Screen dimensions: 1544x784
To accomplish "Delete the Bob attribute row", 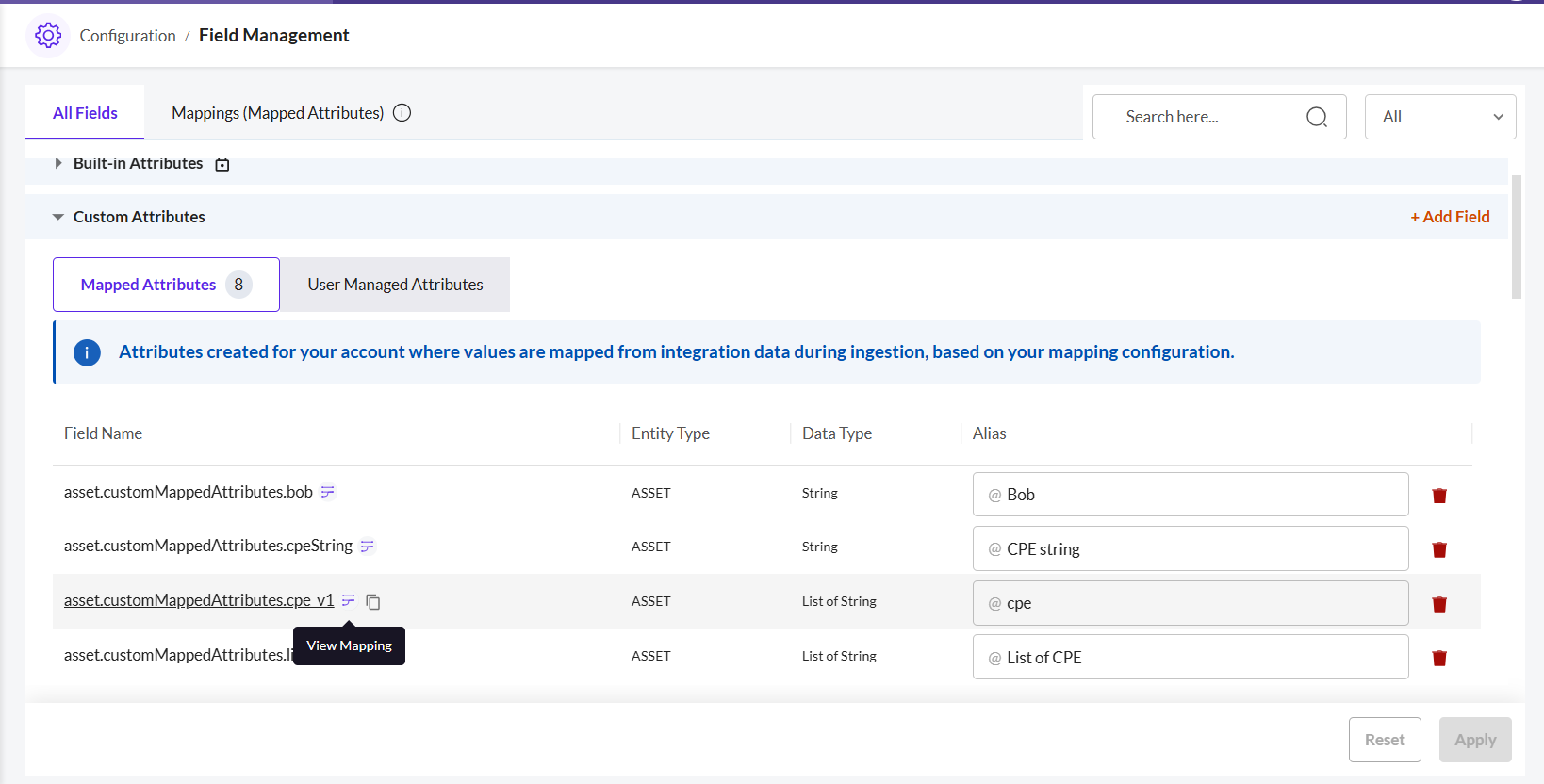I will tap(1439, 496).
